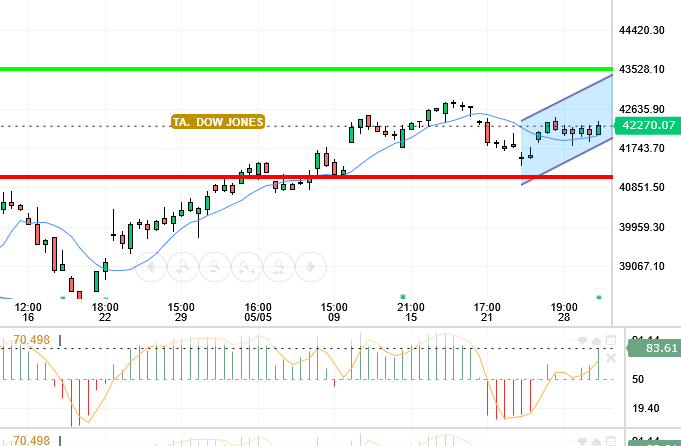Click the 42270.07 current price tag
Screen dimensions: 681x446
click(648, 126)
